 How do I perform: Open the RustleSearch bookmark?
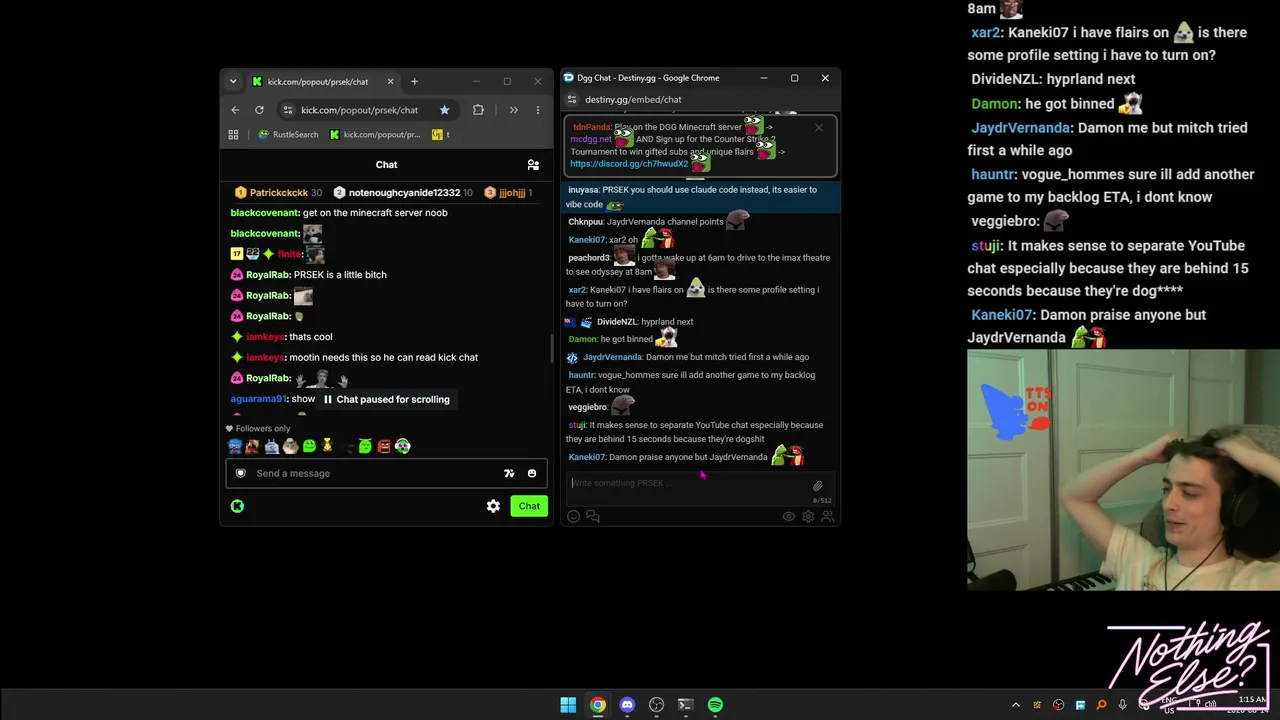[x=288, y=134]
